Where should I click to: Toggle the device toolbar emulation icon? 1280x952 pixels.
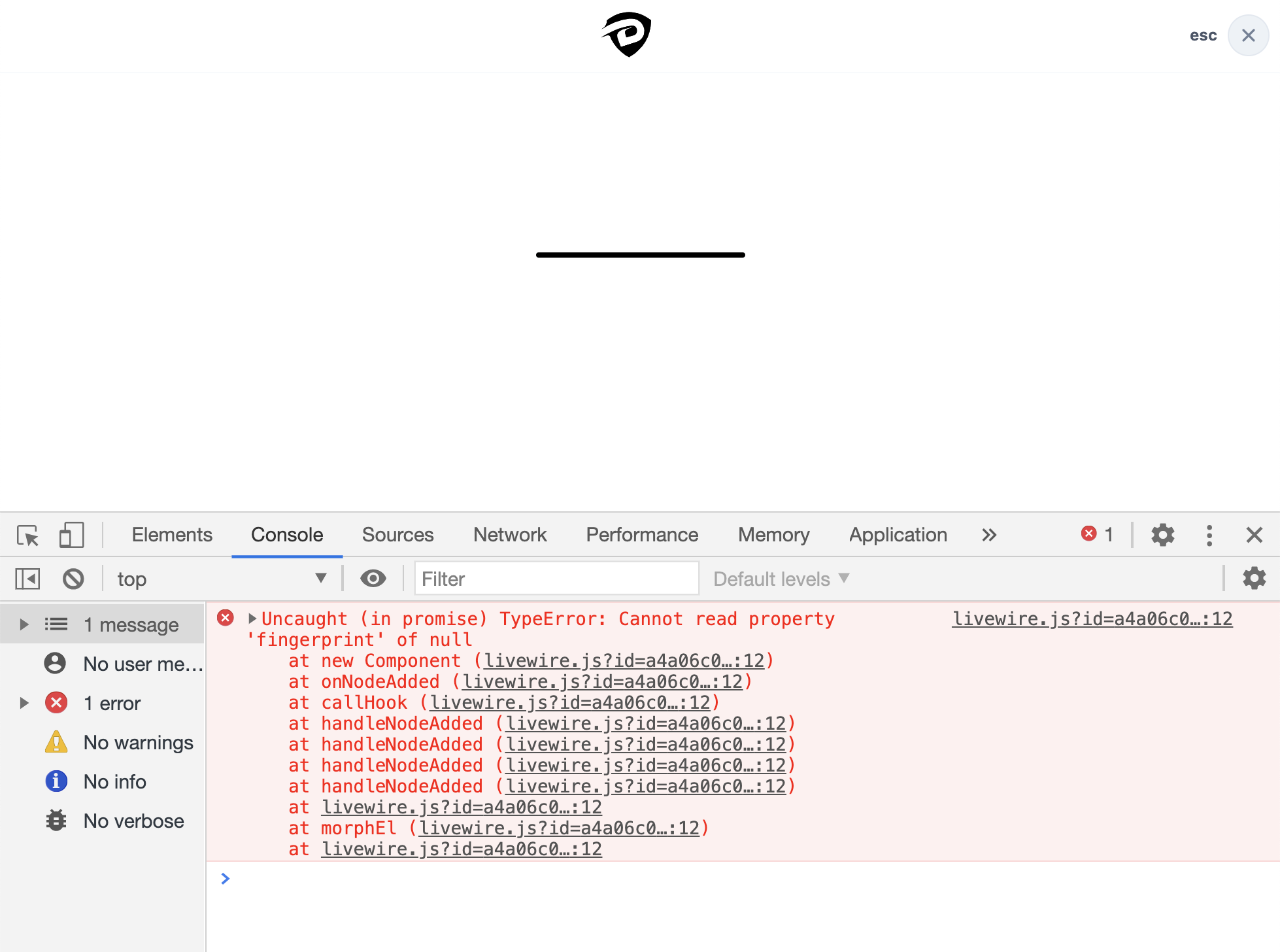click(71, 535)
